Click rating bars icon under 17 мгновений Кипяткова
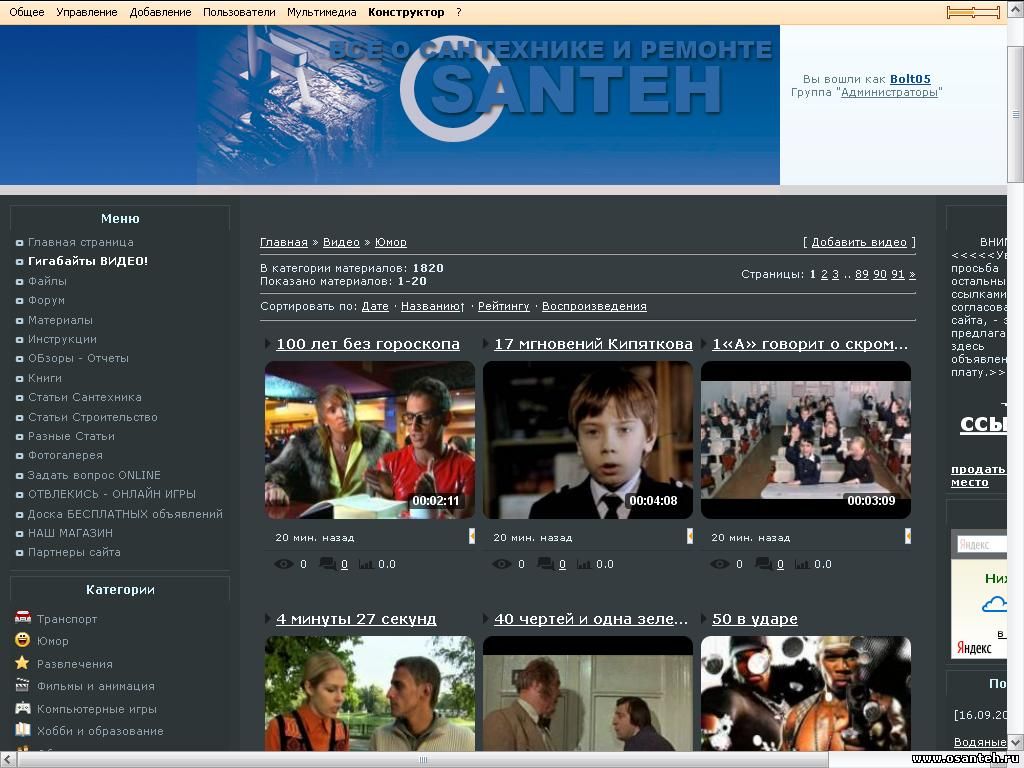1024x768 pixels. point(584,564)
